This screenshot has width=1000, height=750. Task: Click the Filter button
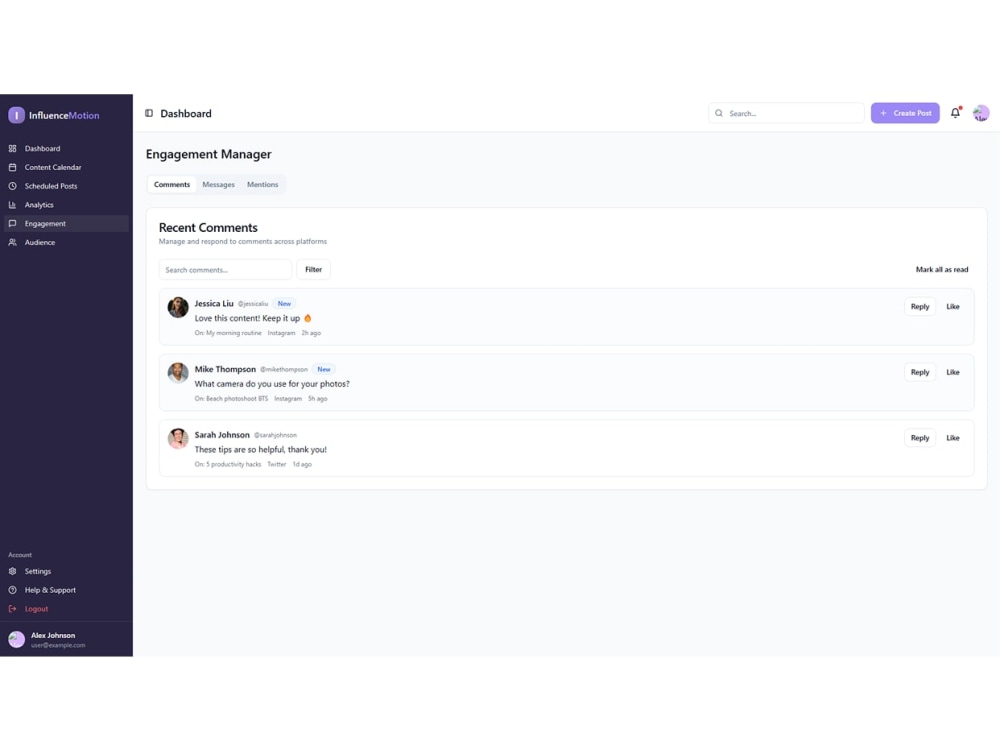[313, 270]
